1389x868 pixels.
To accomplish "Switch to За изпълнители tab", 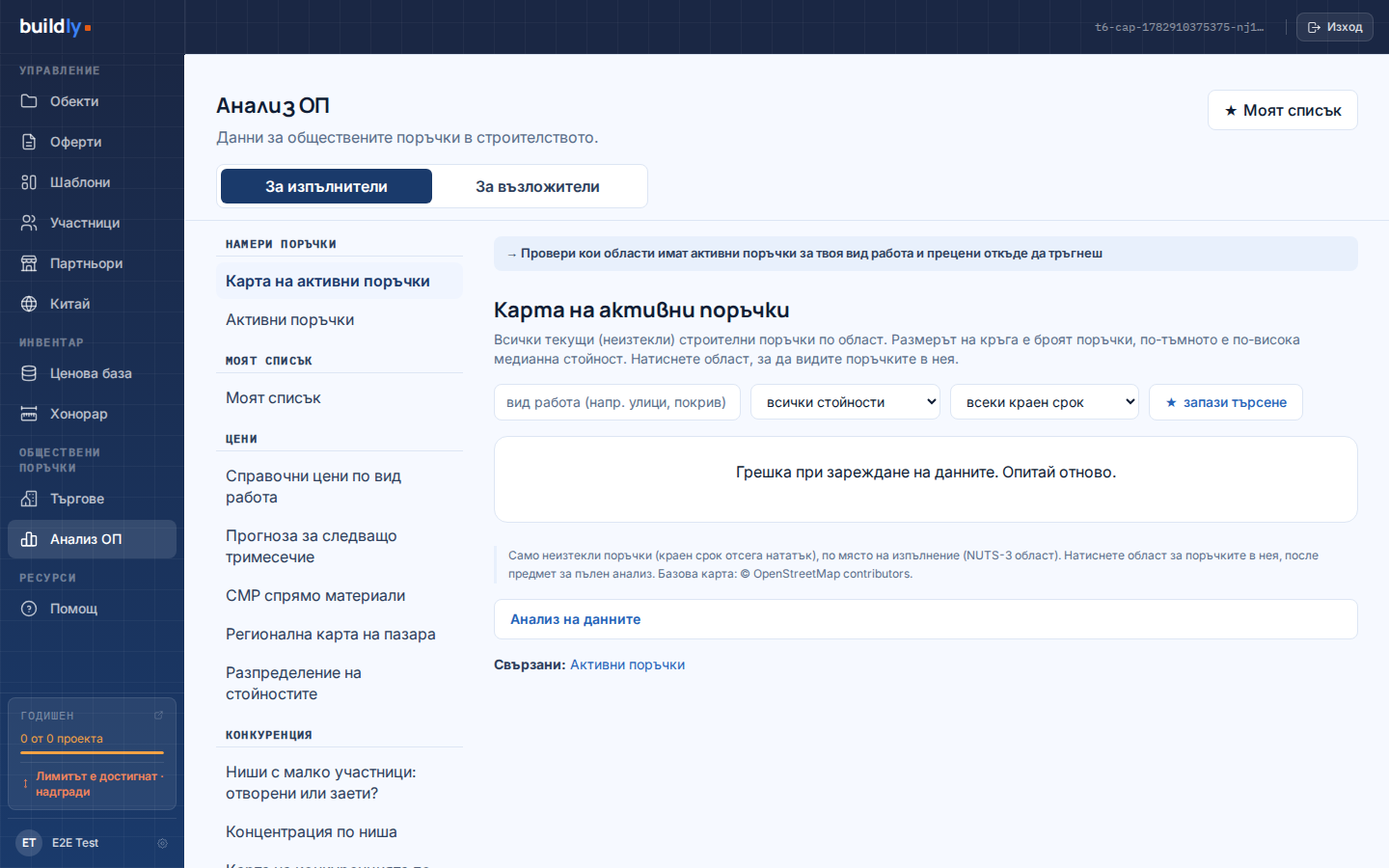I will coord(326,186).
